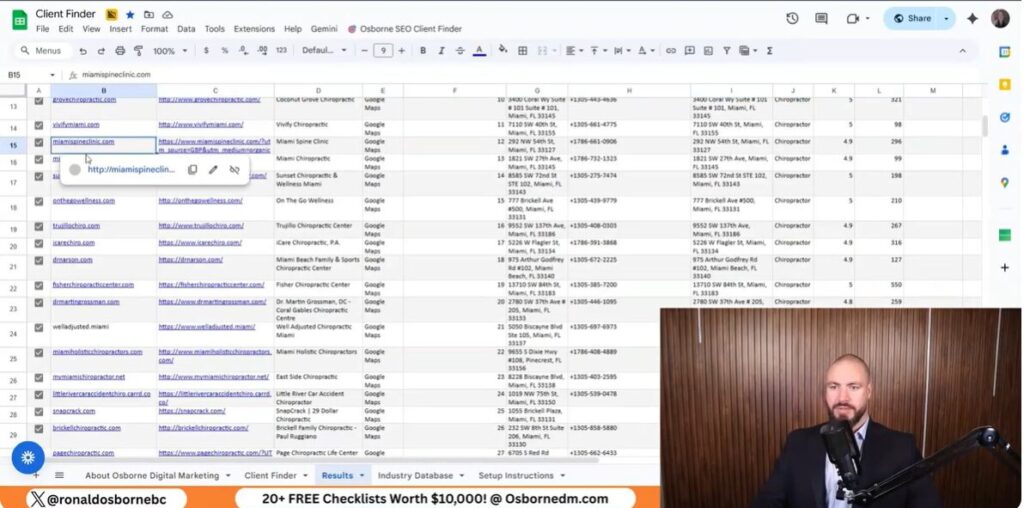Open the Osborne SEO Client Finder menu
Viewport: 1024px width, 508px height.
[x=404, y=29]
